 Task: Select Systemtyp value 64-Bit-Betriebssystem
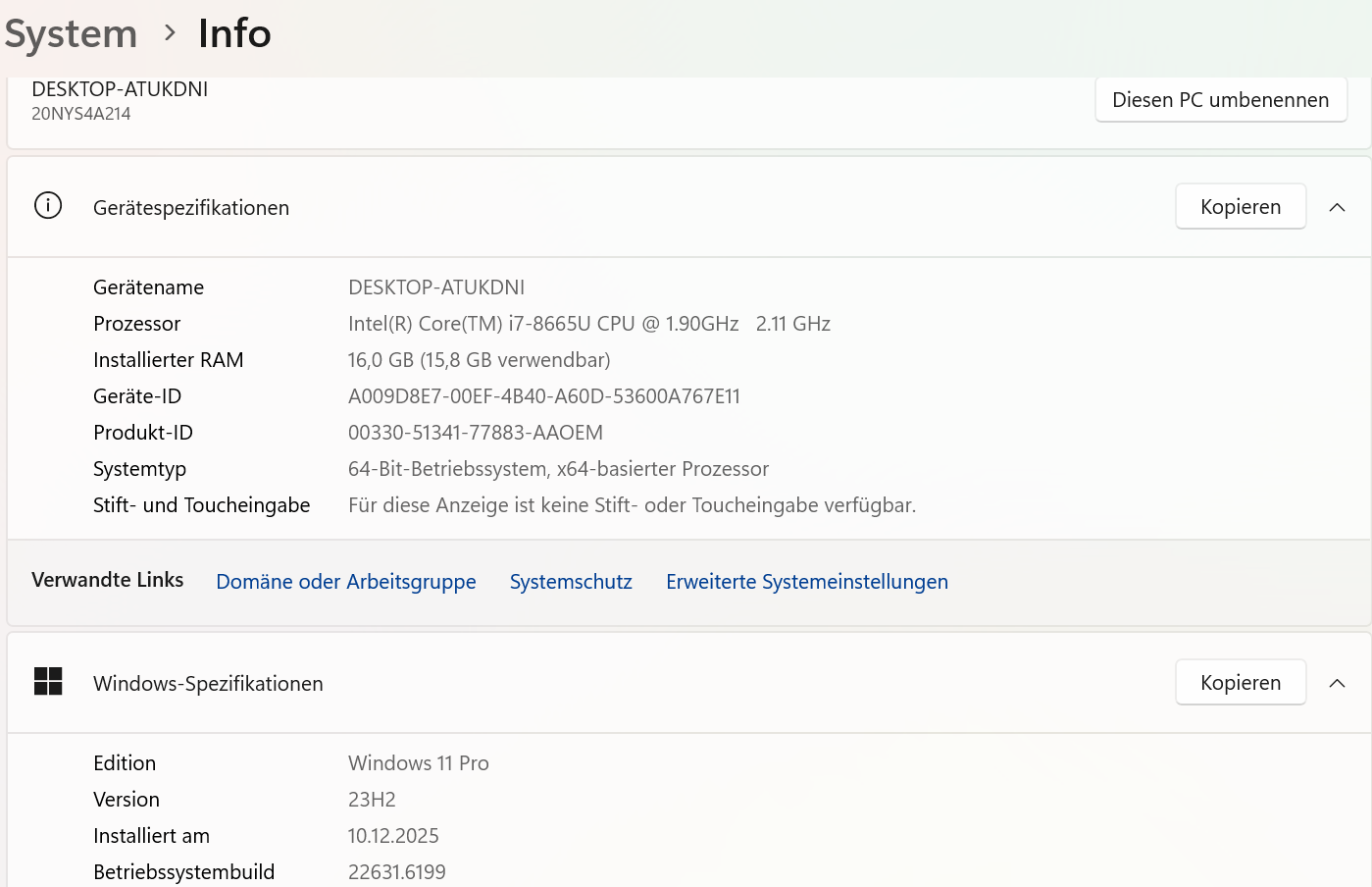558,469
